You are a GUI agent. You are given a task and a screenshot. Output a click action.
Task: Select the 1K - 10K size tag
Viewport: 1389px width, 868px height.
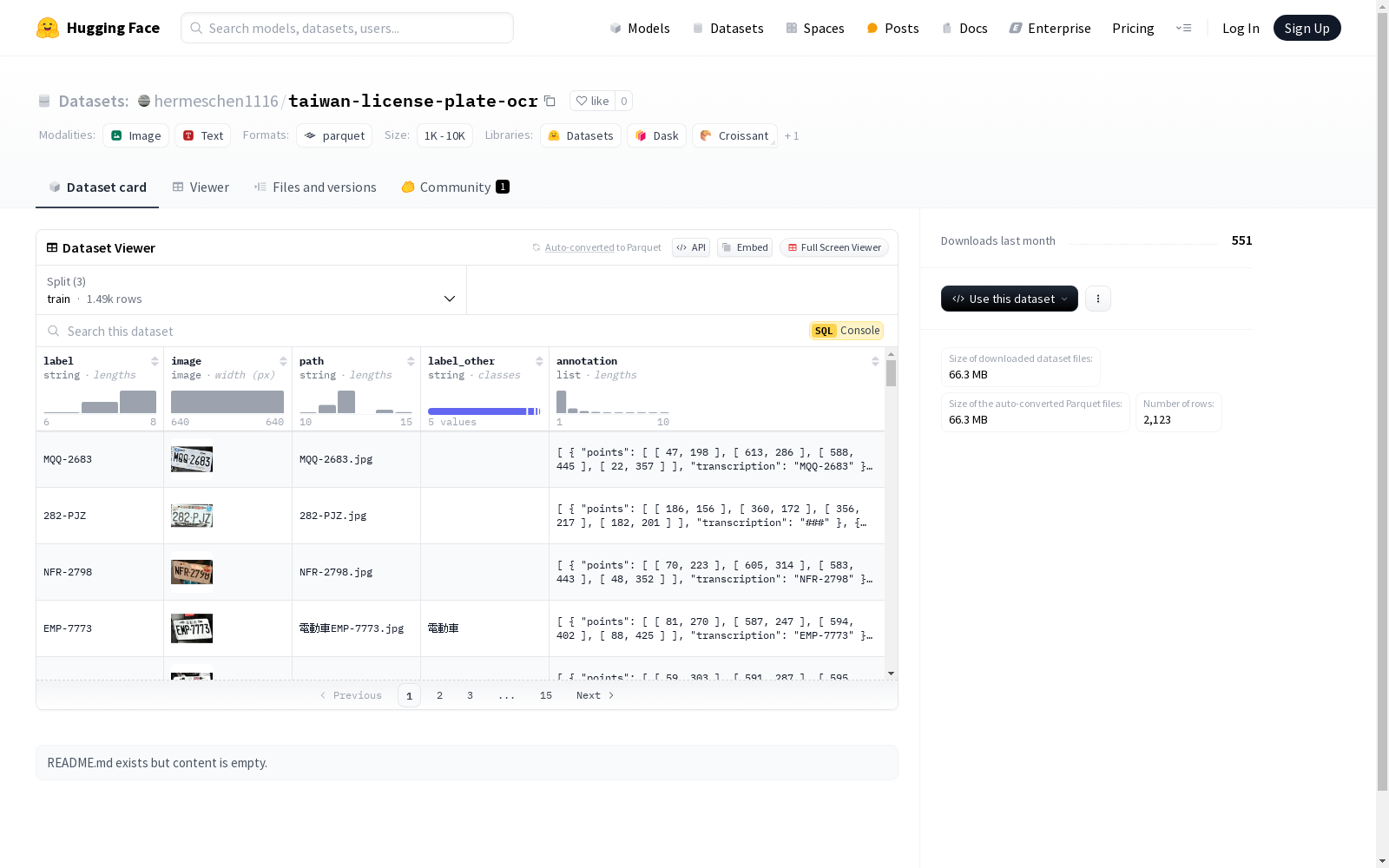(x=444, y=135)
